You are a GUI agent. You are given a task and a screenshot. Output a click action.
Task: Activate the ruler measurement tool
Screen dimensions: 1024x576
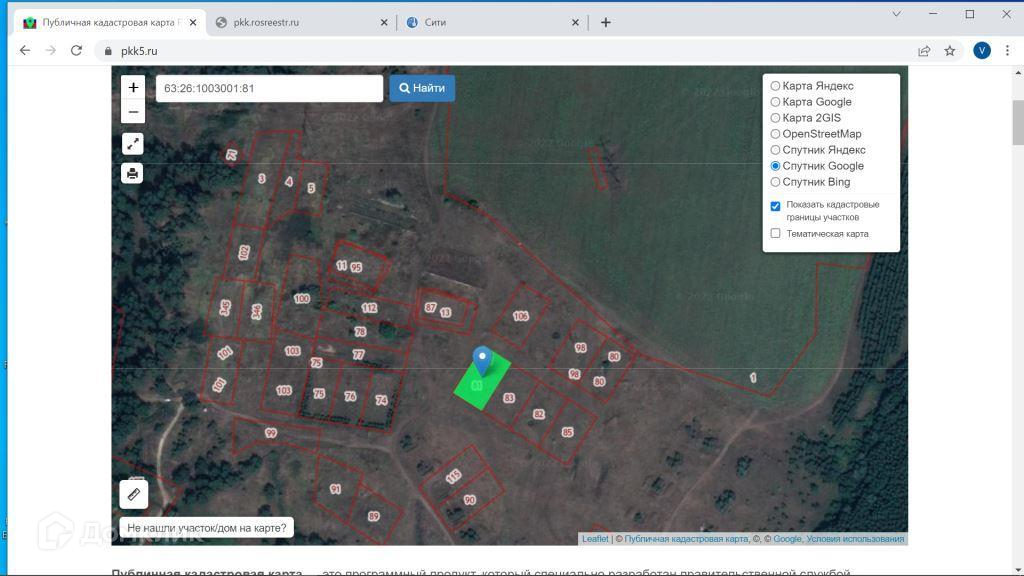[x=134, y=493]
